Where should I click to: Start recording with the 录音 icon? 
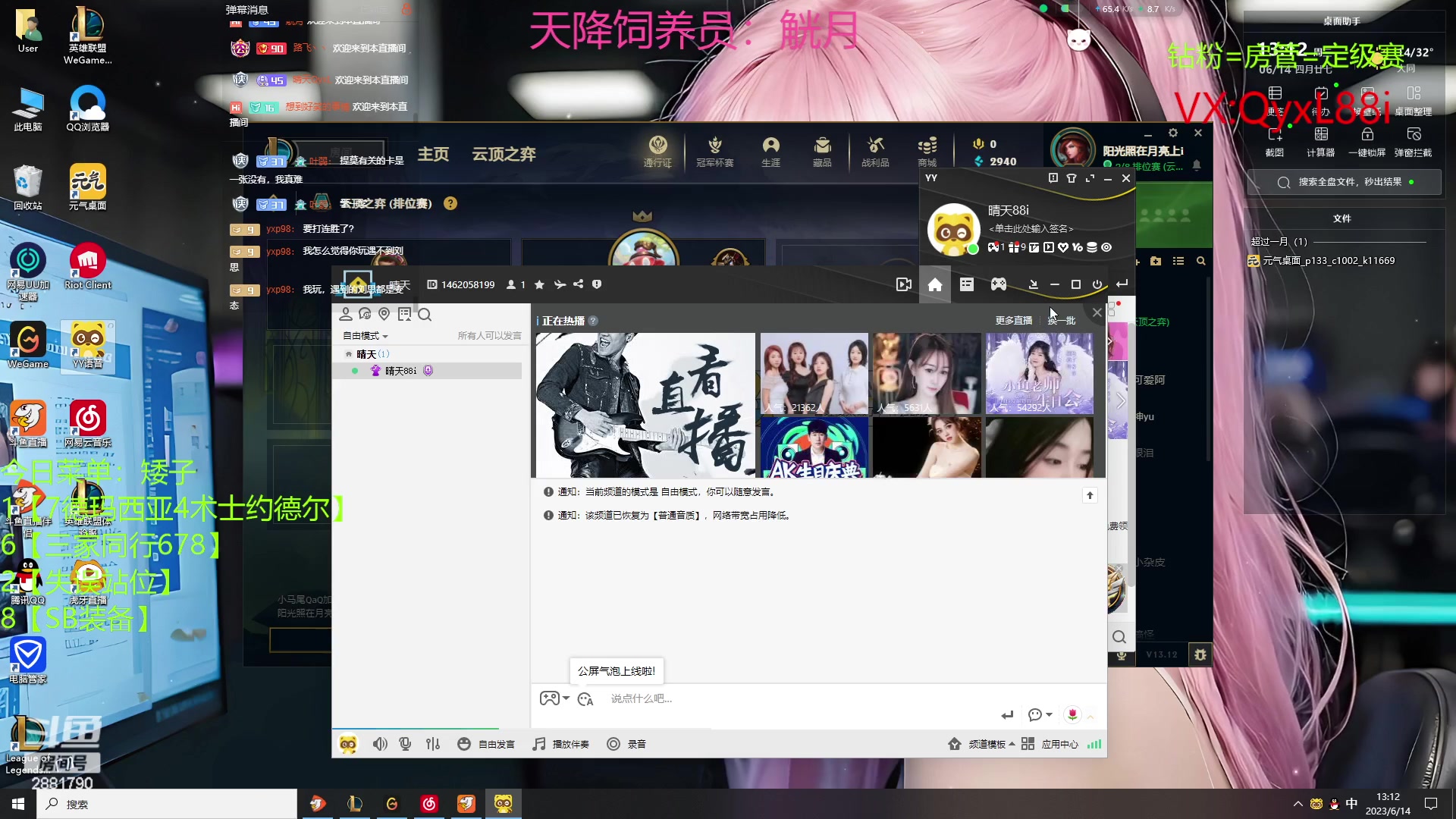[x=626, y=744]
